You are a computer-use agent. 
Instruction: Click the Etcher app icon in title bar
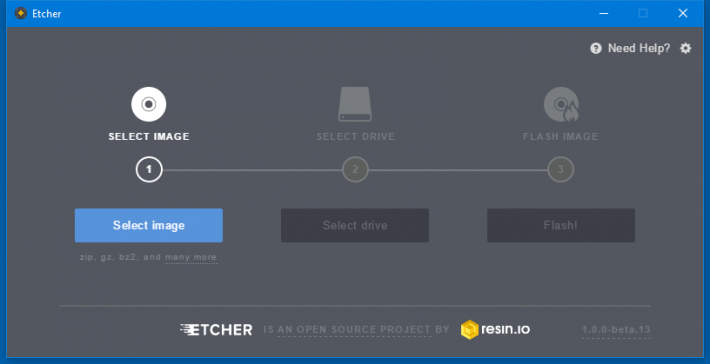tap(20, 13)
